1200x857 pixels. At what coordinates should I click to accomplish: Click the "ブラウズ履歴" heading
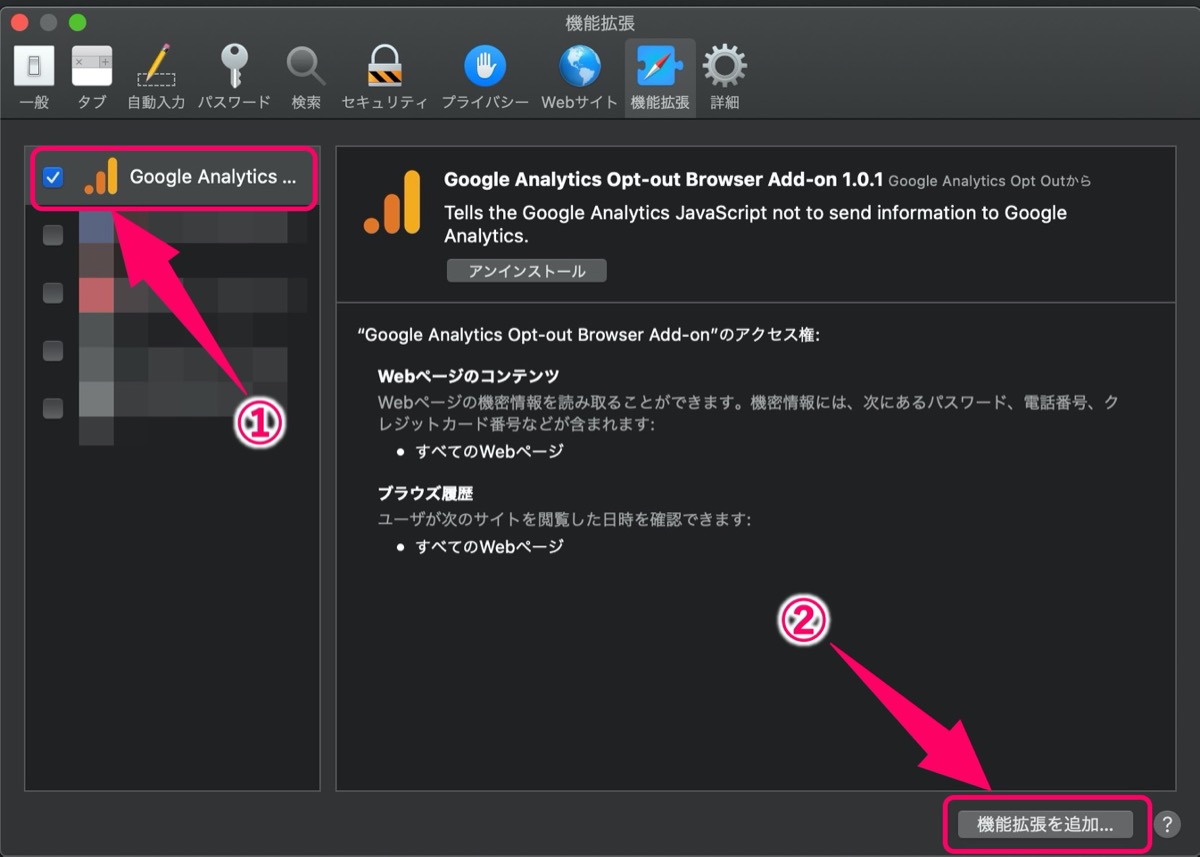[x=425, y=493]
